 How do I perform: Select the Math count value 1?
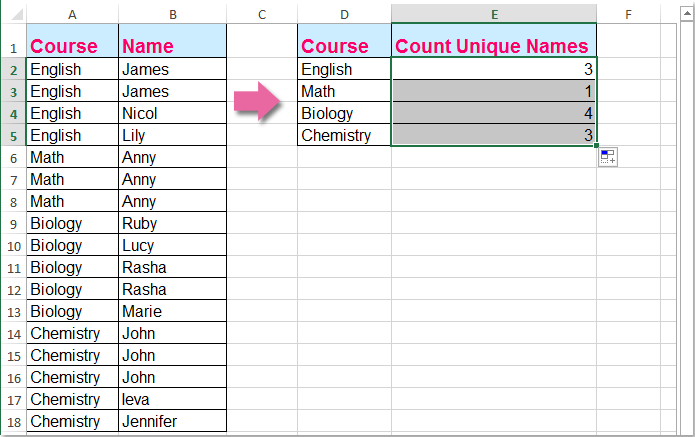pos(494,91)
